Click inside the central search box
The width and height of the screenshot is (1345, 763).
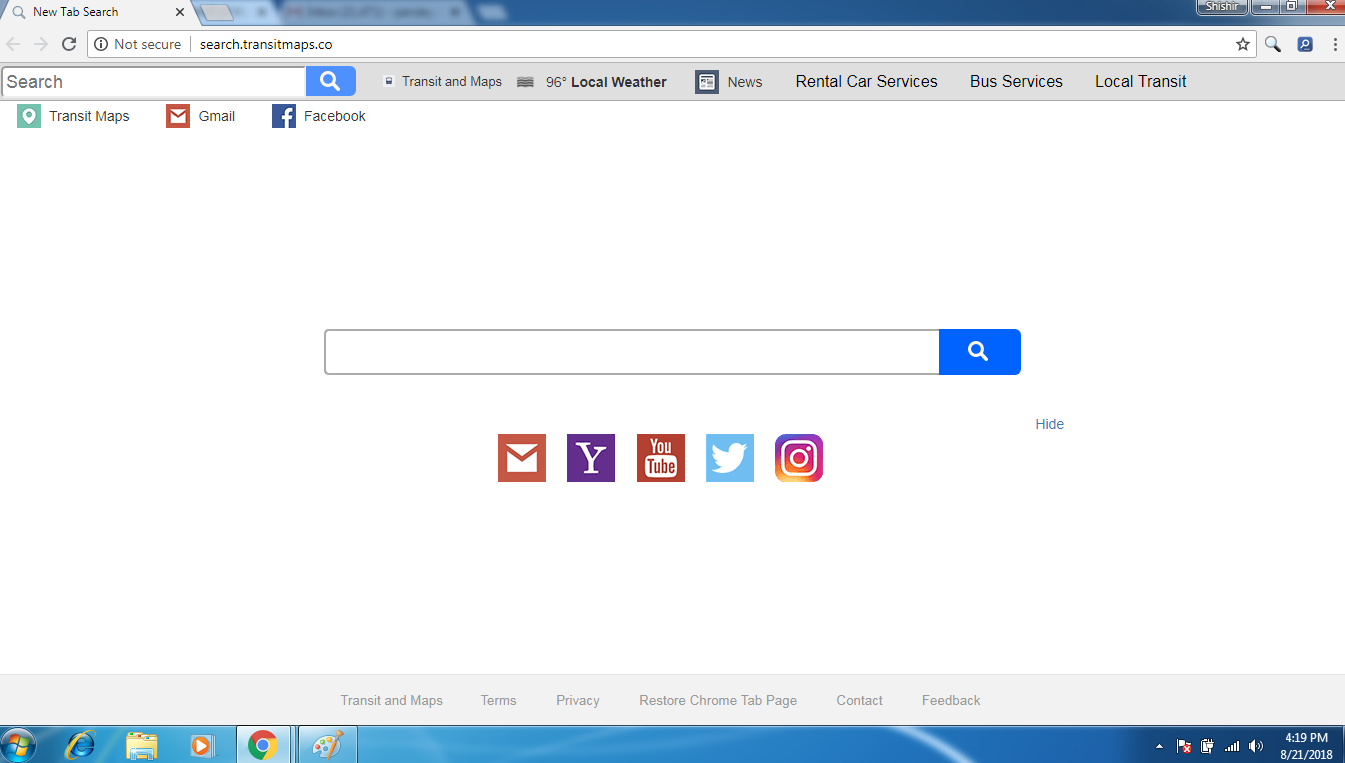point(630,352)
